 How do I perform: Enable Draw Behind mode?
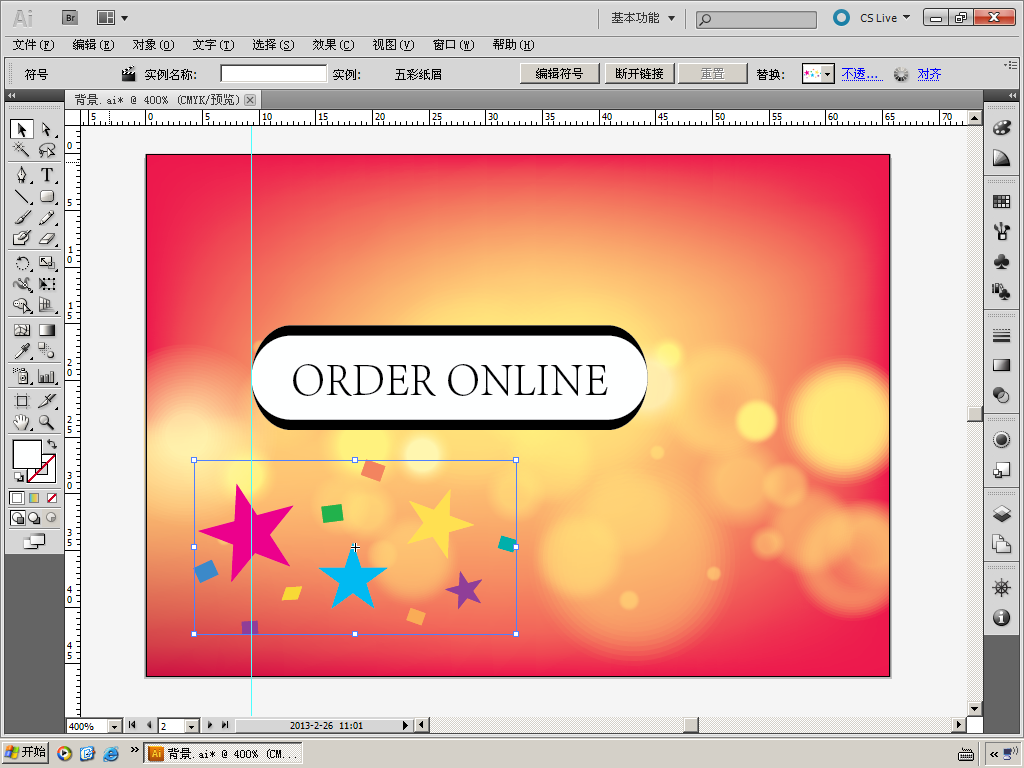tap(34, 518)
